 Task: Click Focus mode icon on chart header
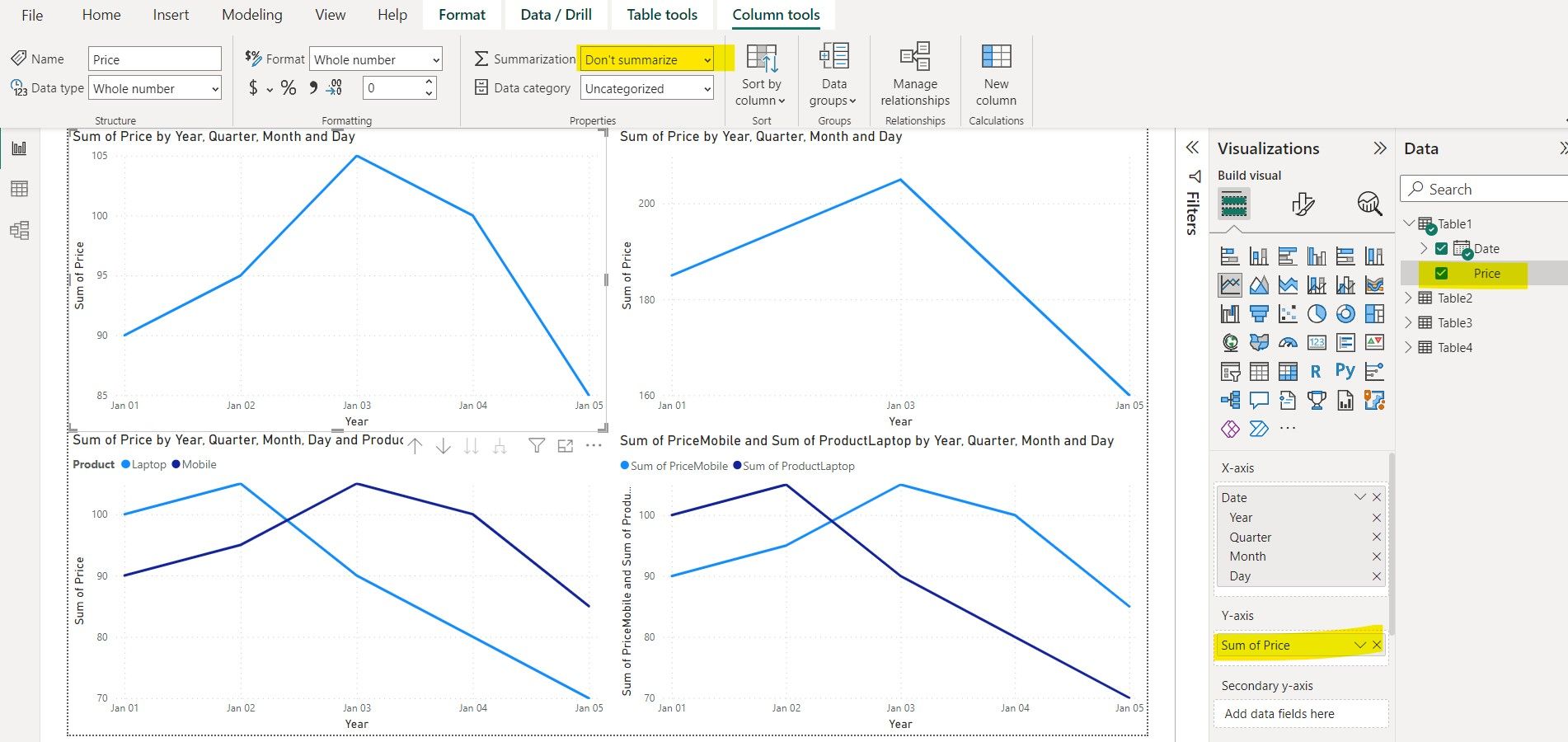(565, 446)
